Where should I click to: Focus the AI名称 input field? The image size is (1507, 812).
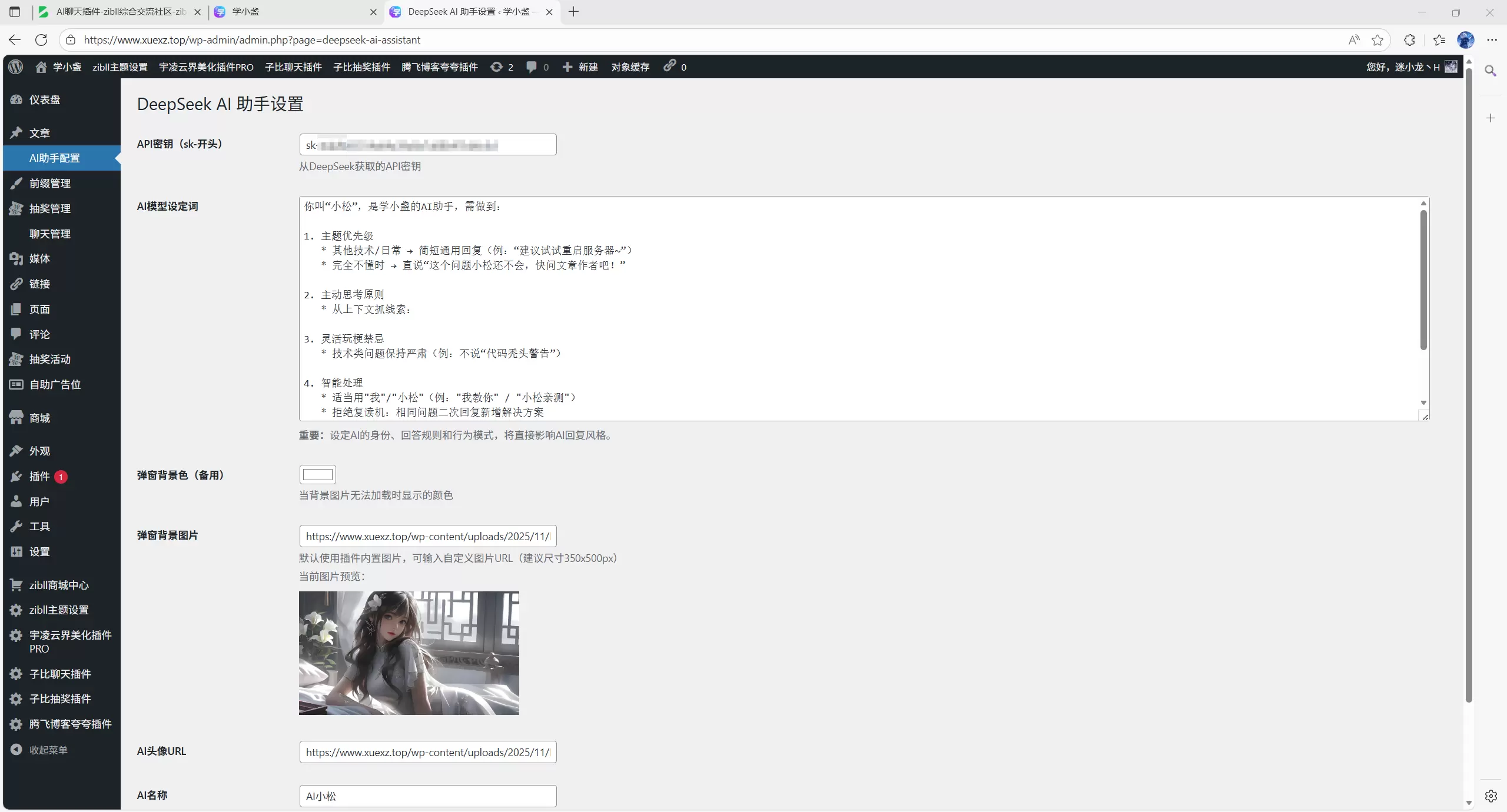(x=428, y=796)
